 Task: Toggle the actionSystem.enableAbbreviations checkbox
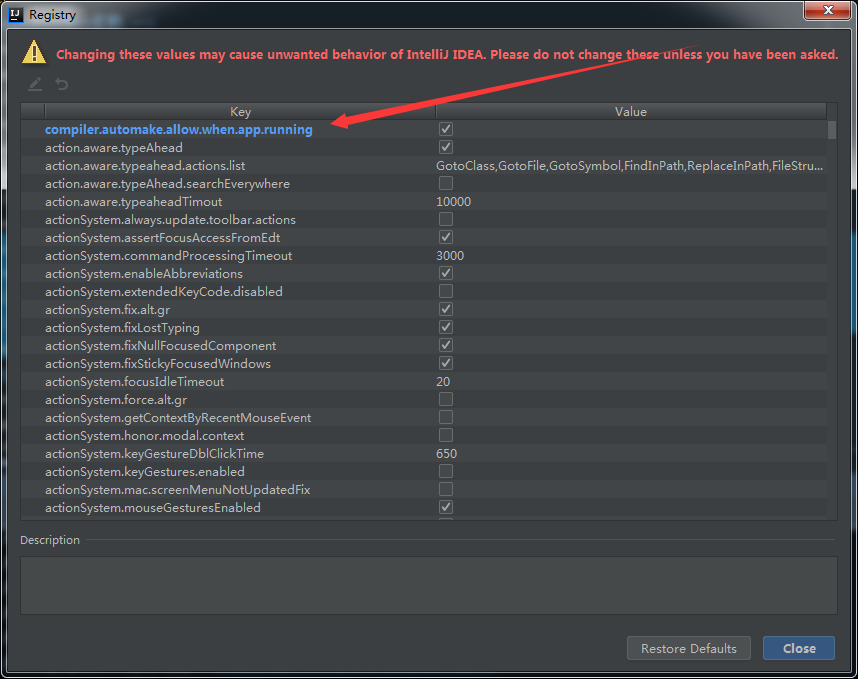click(445, 273)
